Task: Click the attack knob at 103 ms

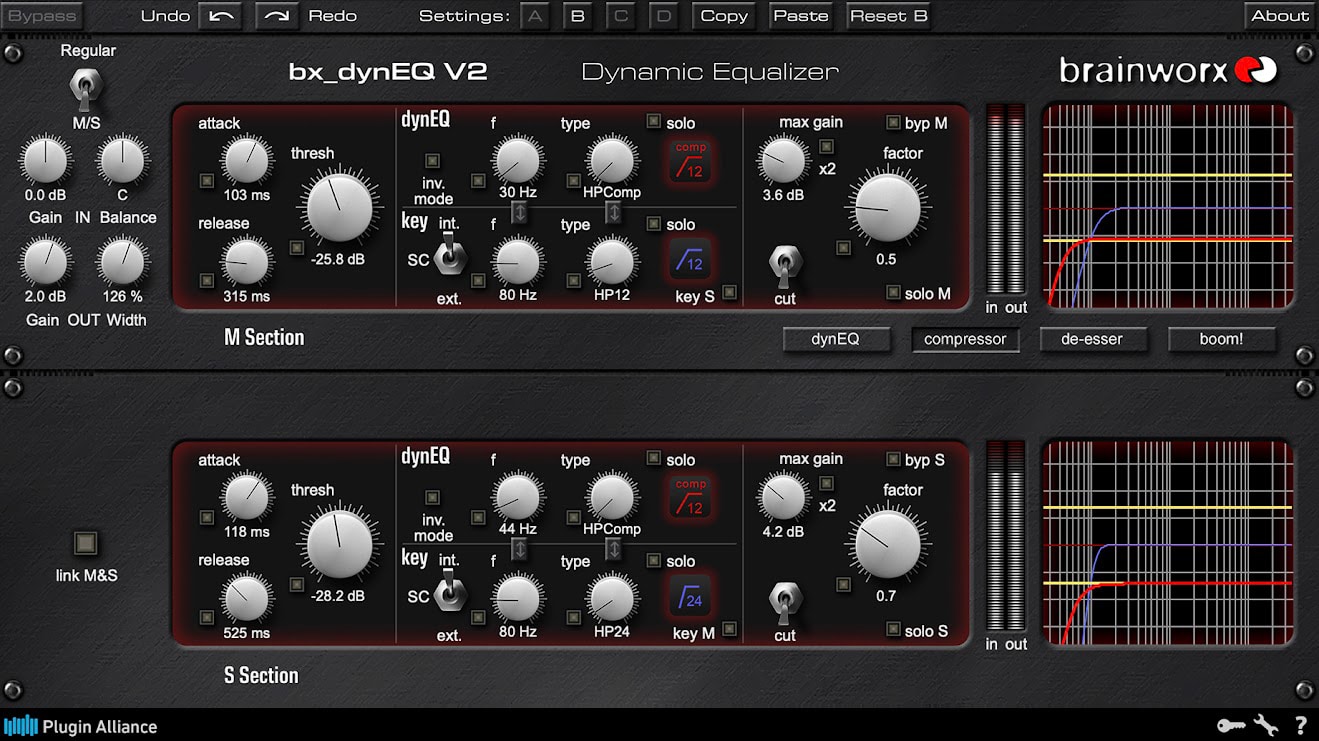Action: tap(247, 160)
